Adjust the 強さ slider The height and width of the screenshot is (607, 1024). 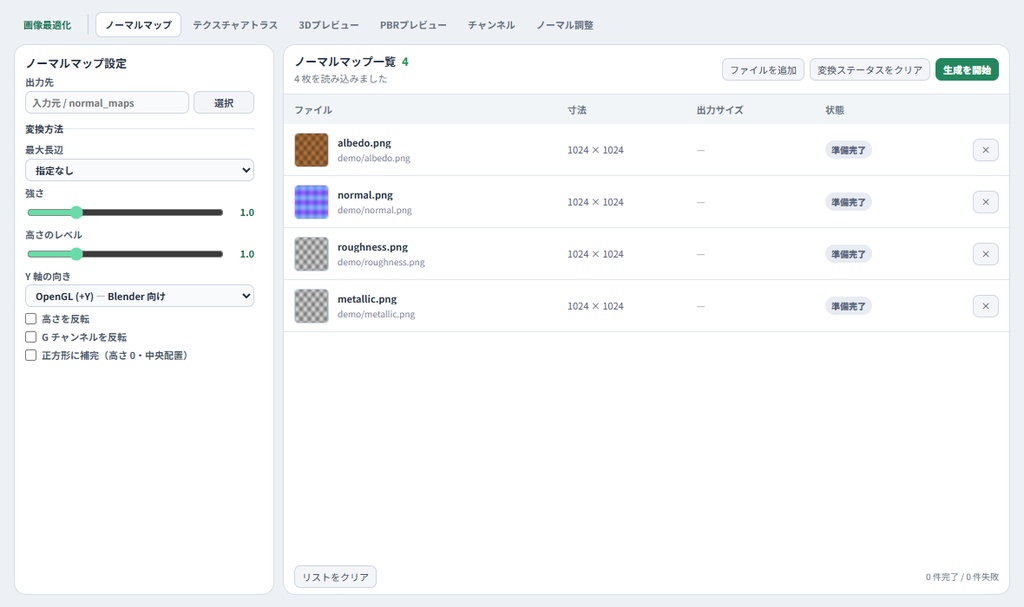pos(125,212)
